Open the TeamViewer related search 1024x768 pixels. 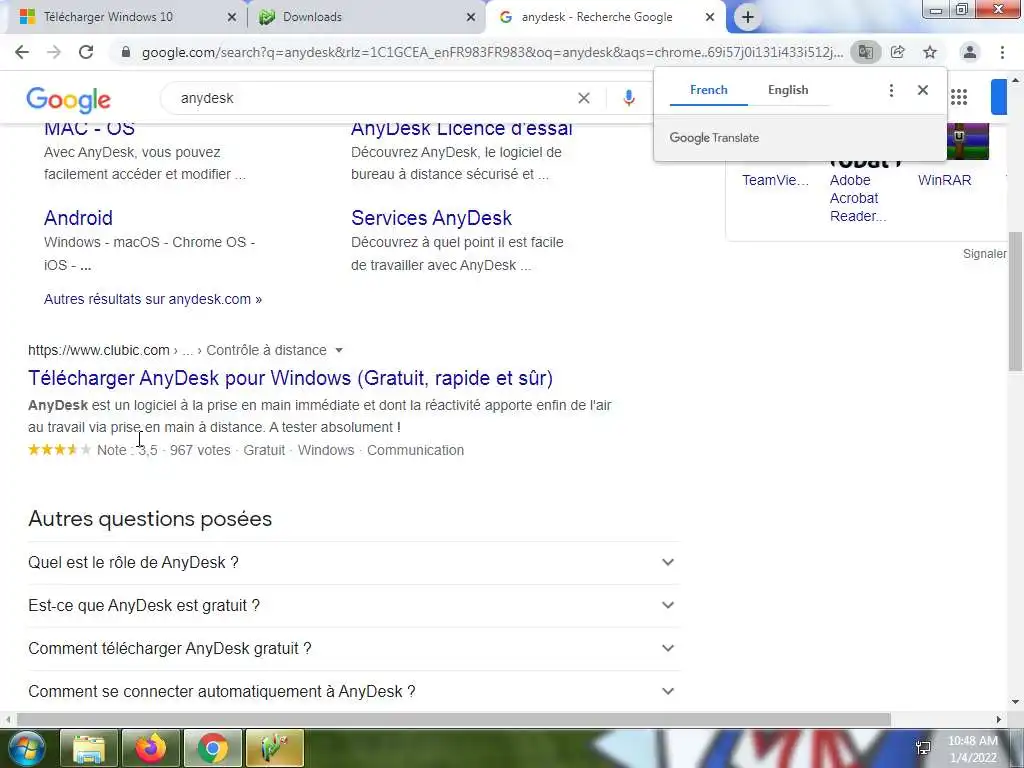[x=775, y=180]
